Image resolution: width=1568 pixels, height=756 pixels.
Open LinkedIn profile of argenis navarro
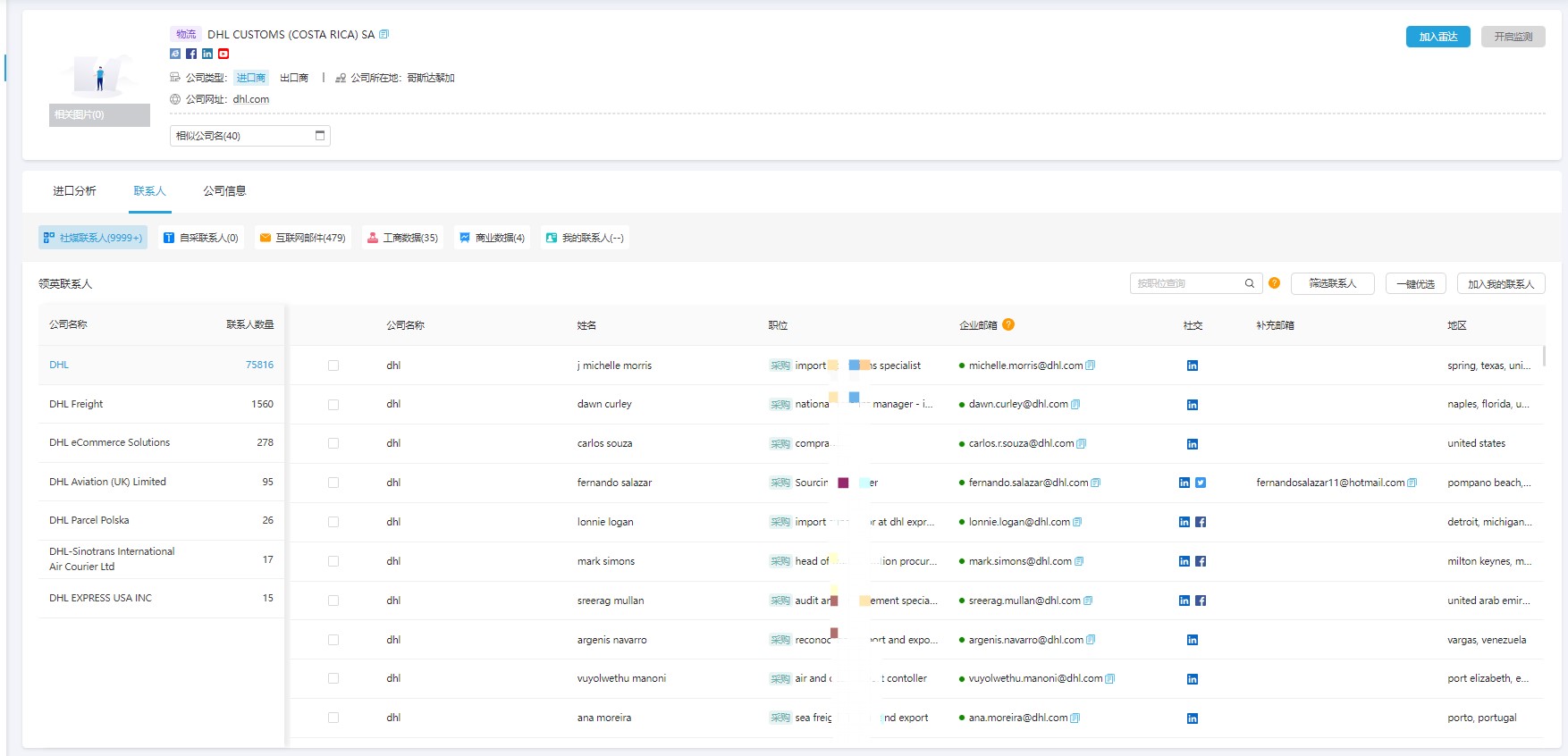[1193, 640]
